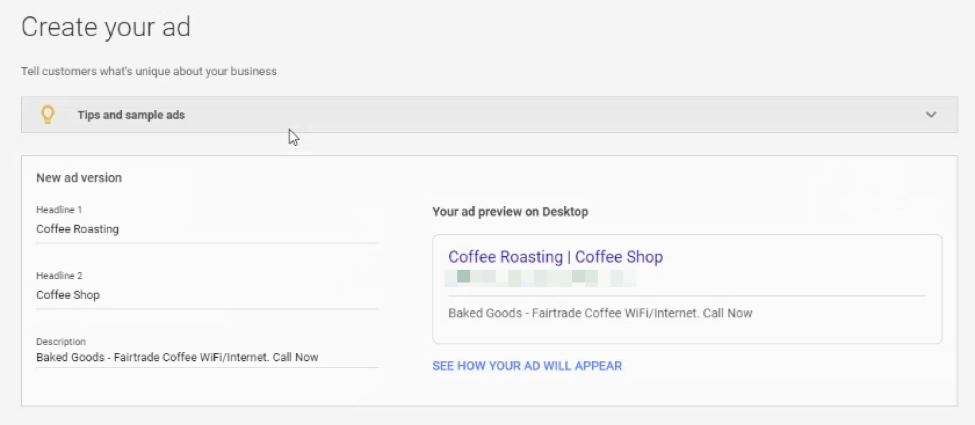This screenshot has height=425, width=975.
Task: Expand tips using the chevron arrow
Action: click(931, 115)
